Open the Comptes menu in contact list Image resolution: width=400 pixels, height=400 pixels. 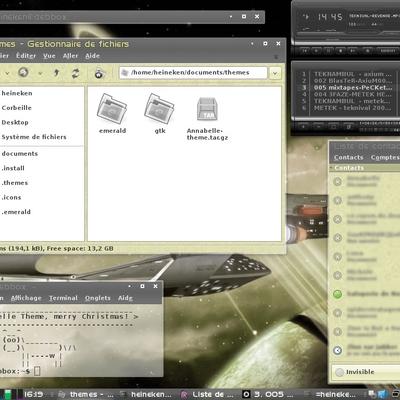[385, 157]
